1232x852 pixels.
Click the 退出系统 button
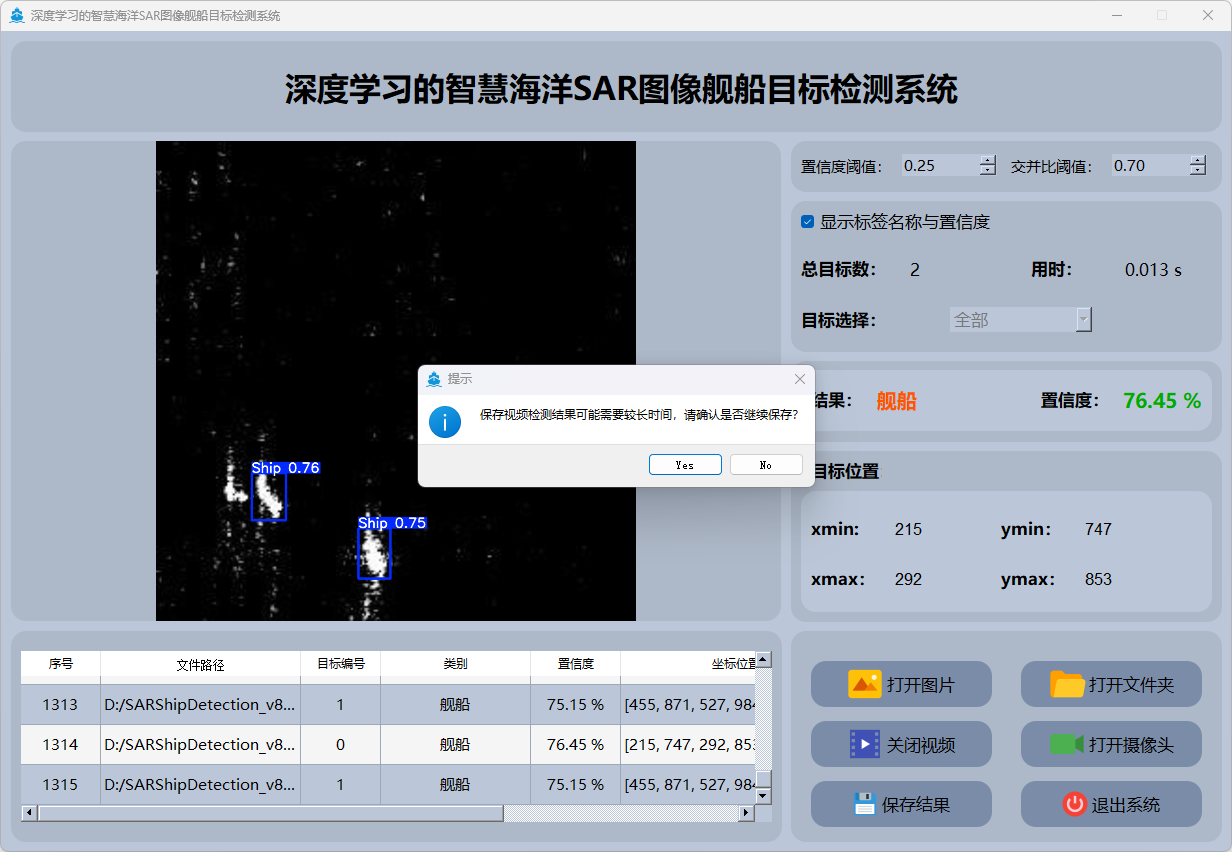[x=1111, y=804]
